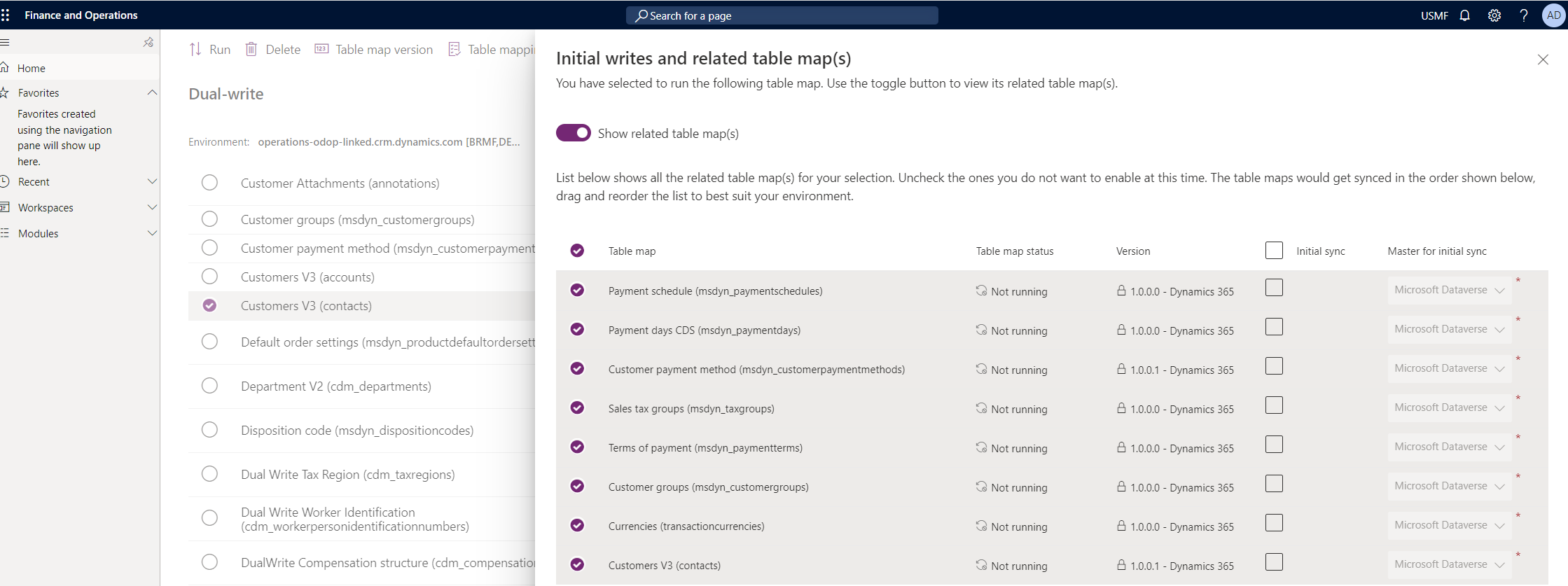Pin the navigation pane with pin icon
The width and height of the screenshot is (1568, 586).
pos(148,43)
